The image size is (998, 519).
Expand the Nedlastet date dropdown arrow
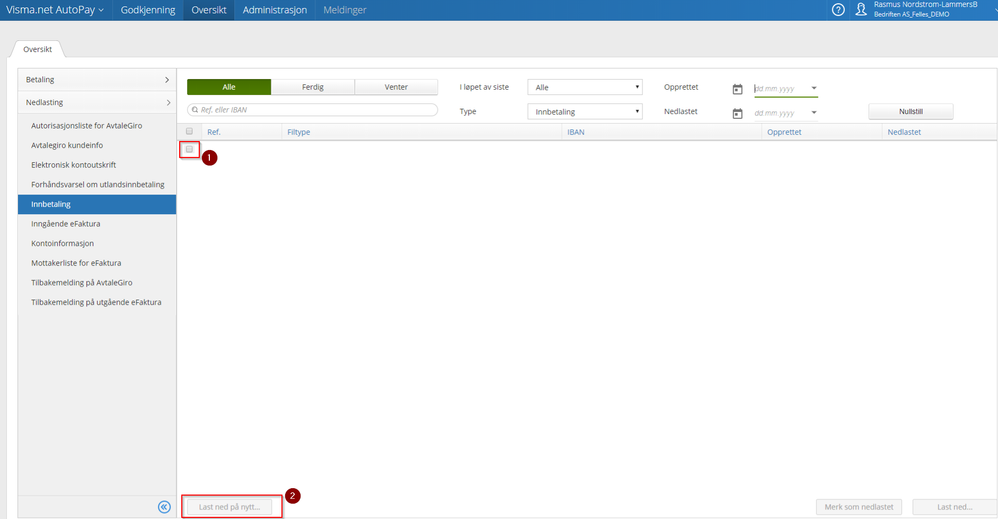813,113
